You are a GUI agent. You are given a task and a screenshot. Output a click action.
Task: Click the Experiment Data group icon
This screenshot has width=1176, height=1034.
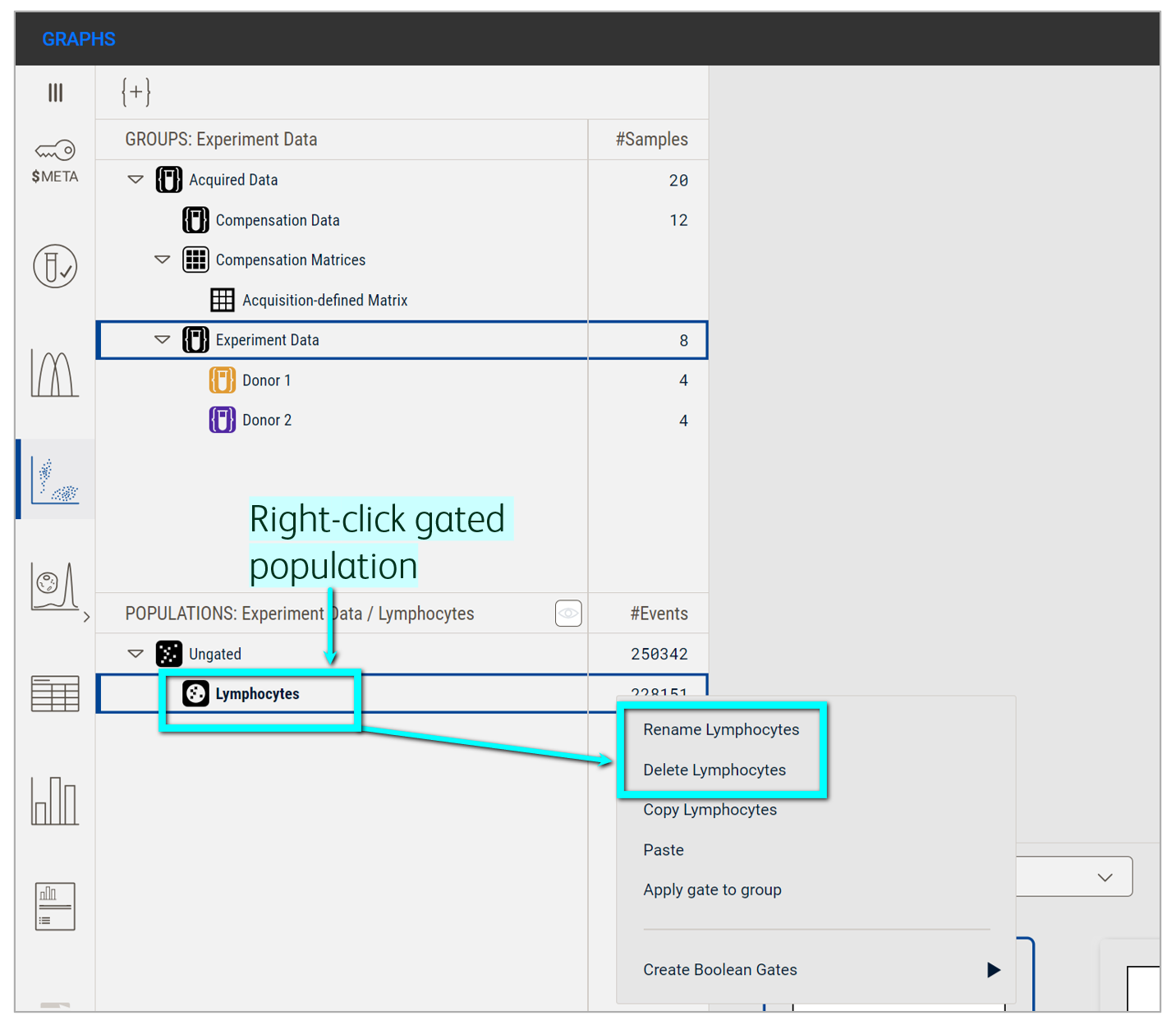tap(195, 340)
